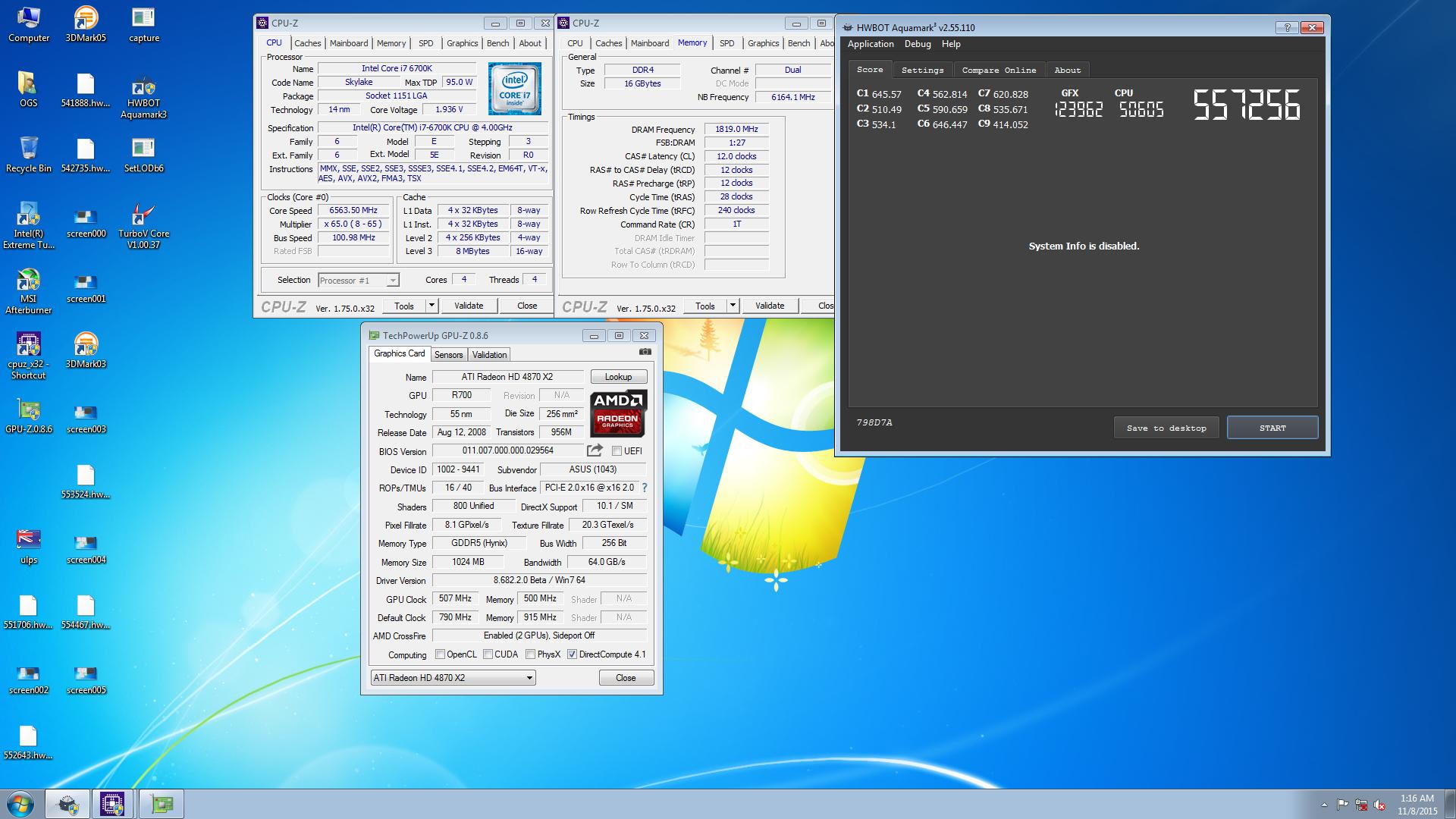Switch to Mainboard tab in left CPU-Z
The height and width of the screenshot is (819, 1456).
click(x=348, y=43)
